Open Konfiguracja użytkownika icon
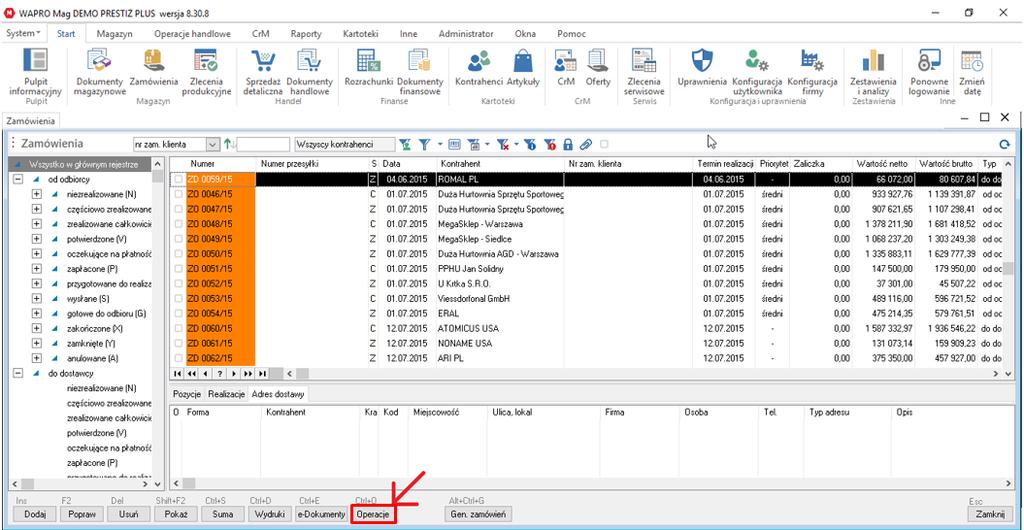Screen dimensions: 1024x530 tap(757, 72)
